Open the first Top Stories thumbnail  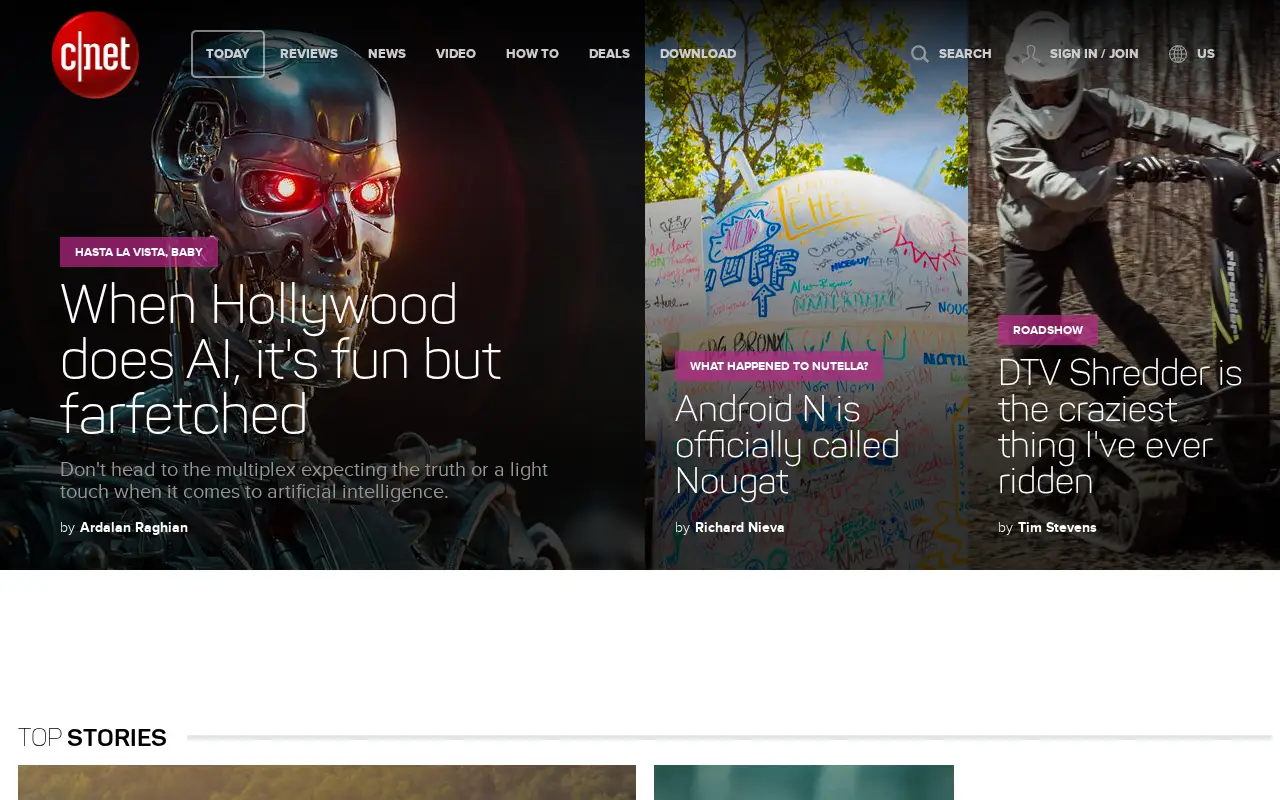327,783
